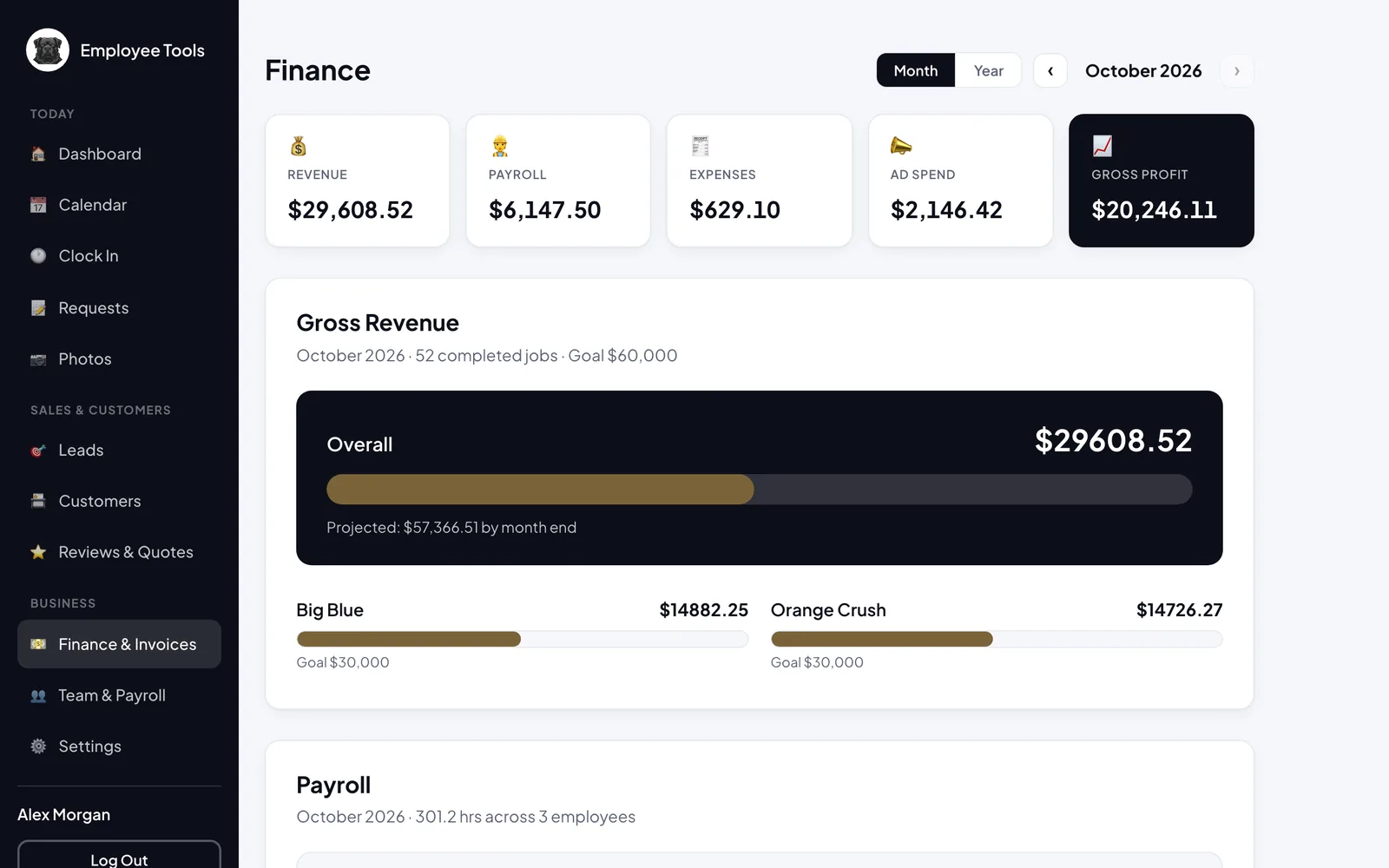Click the Big Blue progress bar

click(x=523, y=639)
